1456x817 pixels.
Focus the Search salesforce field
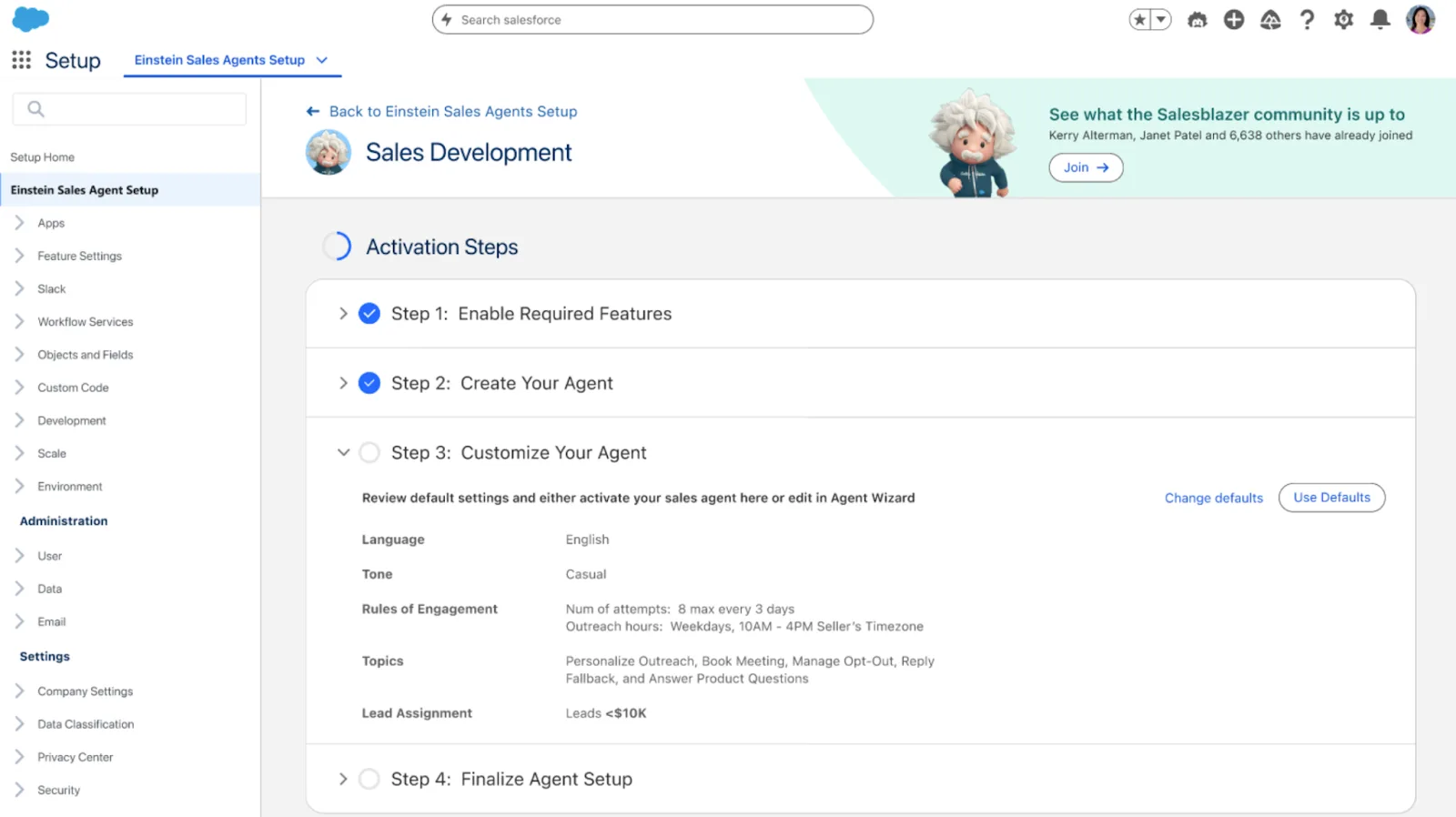[x=652, y=19]
